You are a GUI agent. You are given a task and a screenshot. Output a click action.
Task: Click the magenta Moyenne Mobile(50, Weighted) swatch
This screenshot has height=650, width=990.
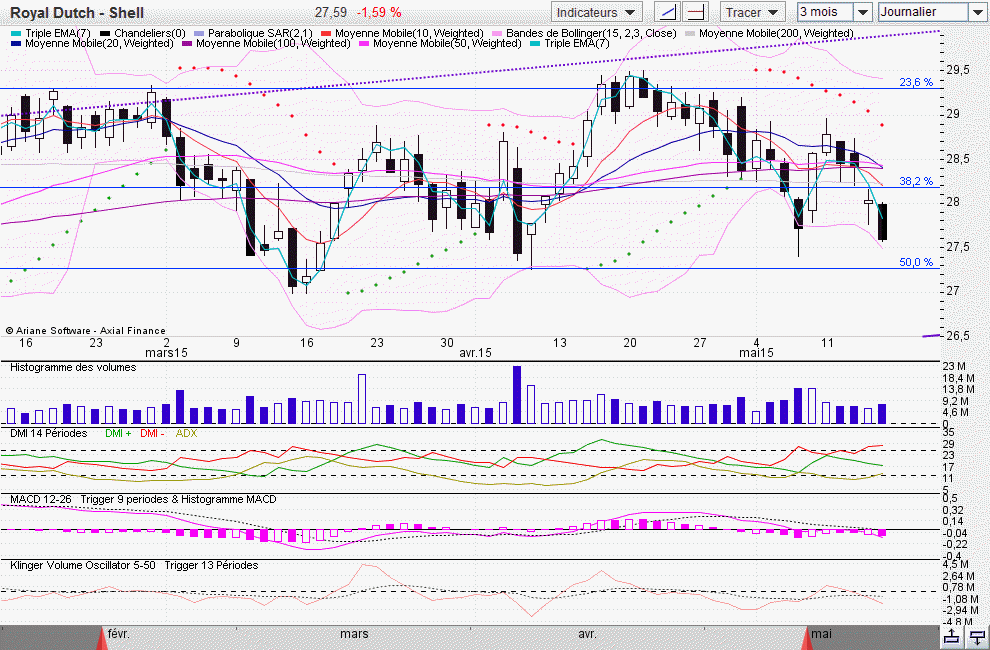[x=364, y=44]
